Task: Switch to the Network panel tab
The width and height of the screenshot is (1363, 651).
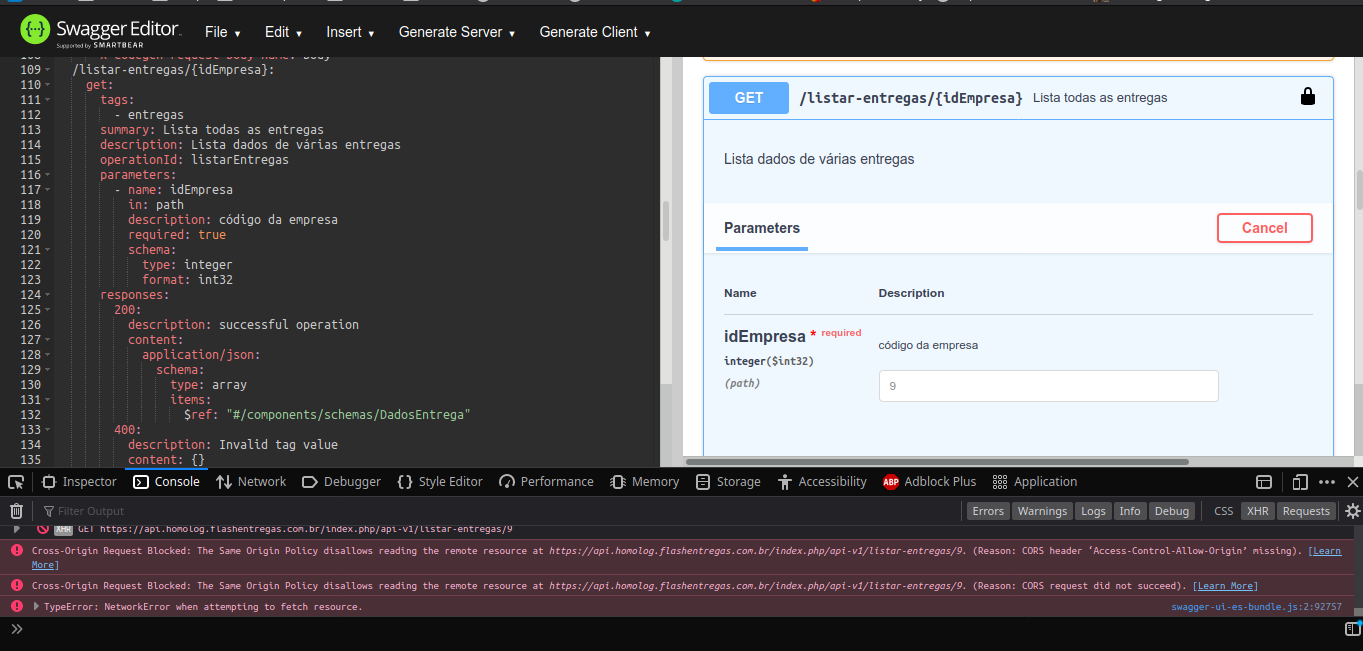Action: [x=251, y=481]
